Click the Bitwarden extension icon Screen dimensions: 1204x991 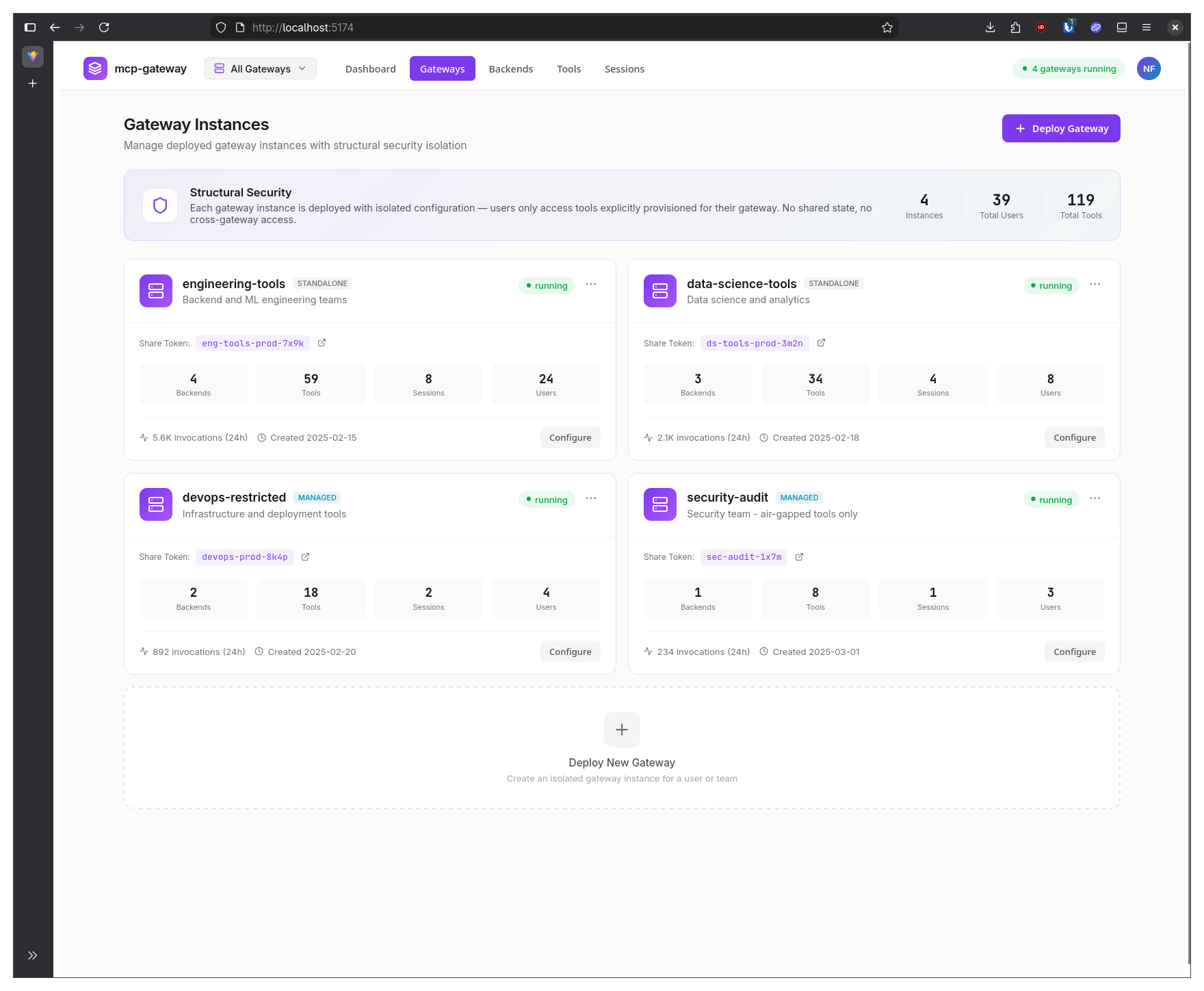tap(1068, 27)
